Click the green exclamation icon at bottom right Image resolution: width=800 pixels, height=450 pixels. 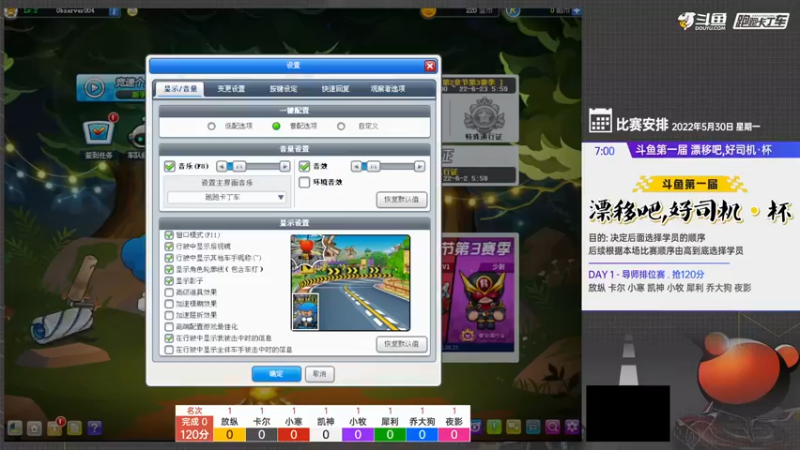tap(494, 427)
